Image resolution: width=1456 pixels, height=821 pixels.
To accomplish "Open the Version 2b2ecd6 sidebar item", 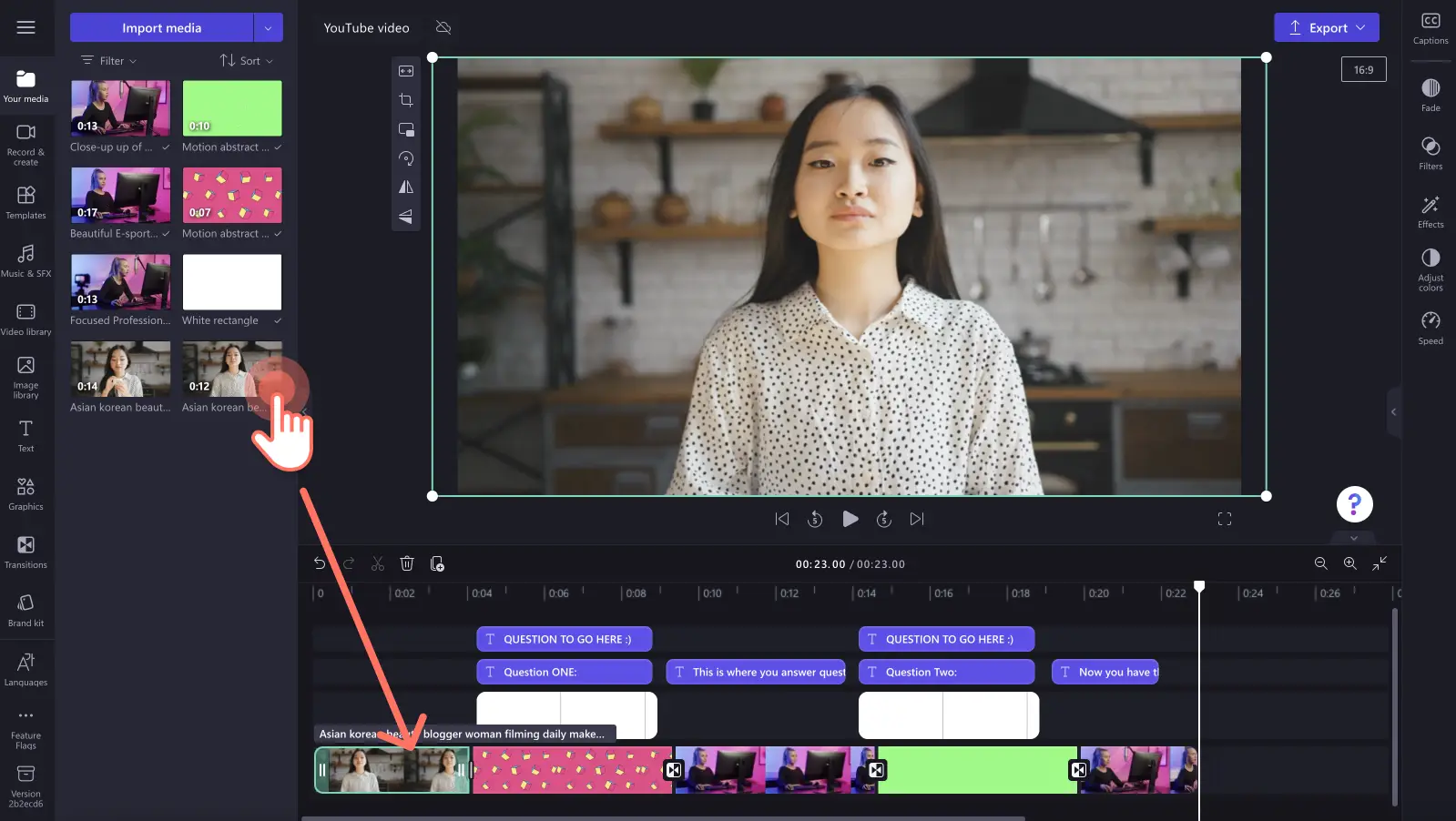I will pyautogui.click(x=25, y=786).
